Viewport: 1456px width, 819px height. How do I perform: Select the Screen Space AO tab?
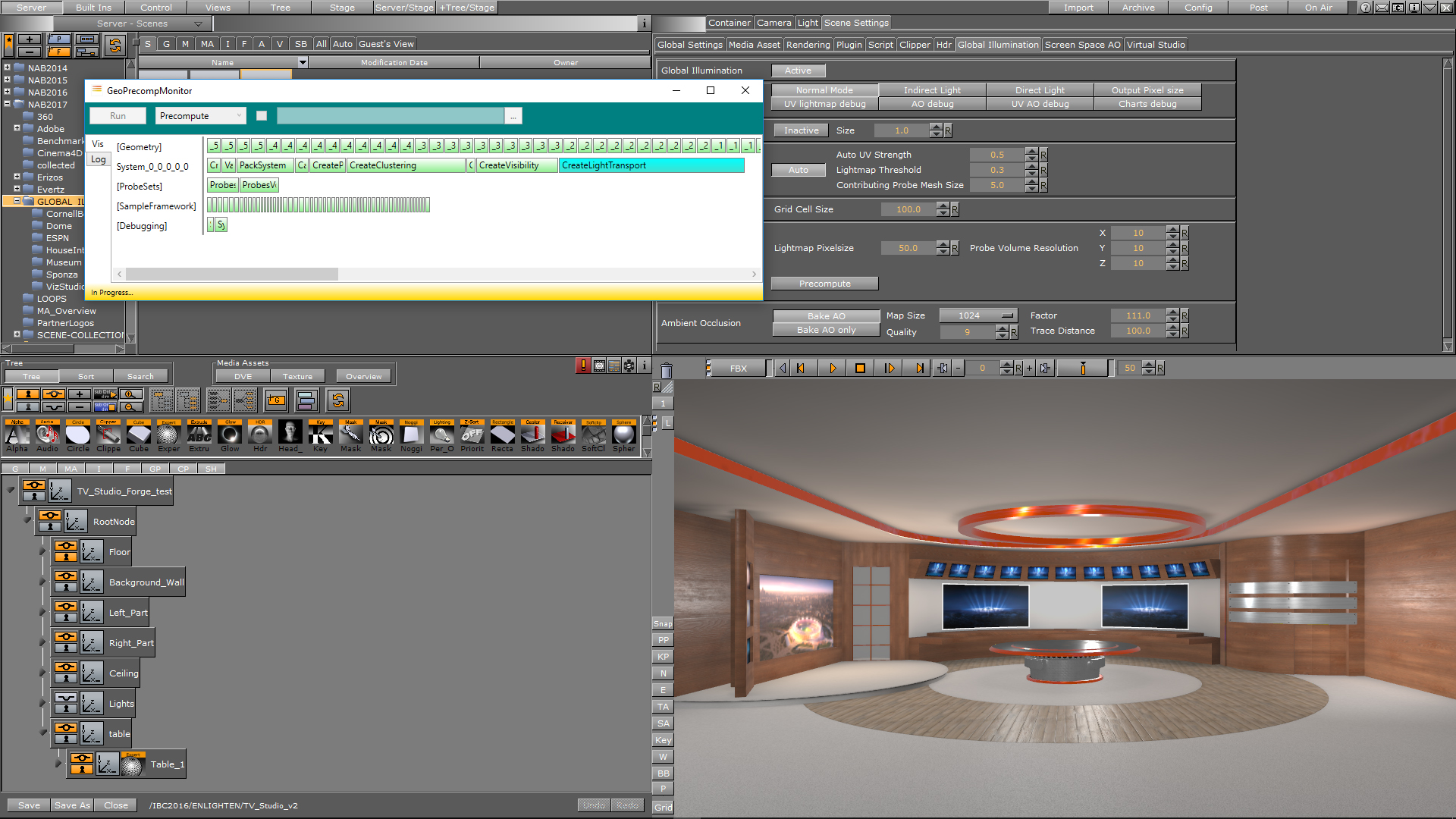click(1083, 44)
